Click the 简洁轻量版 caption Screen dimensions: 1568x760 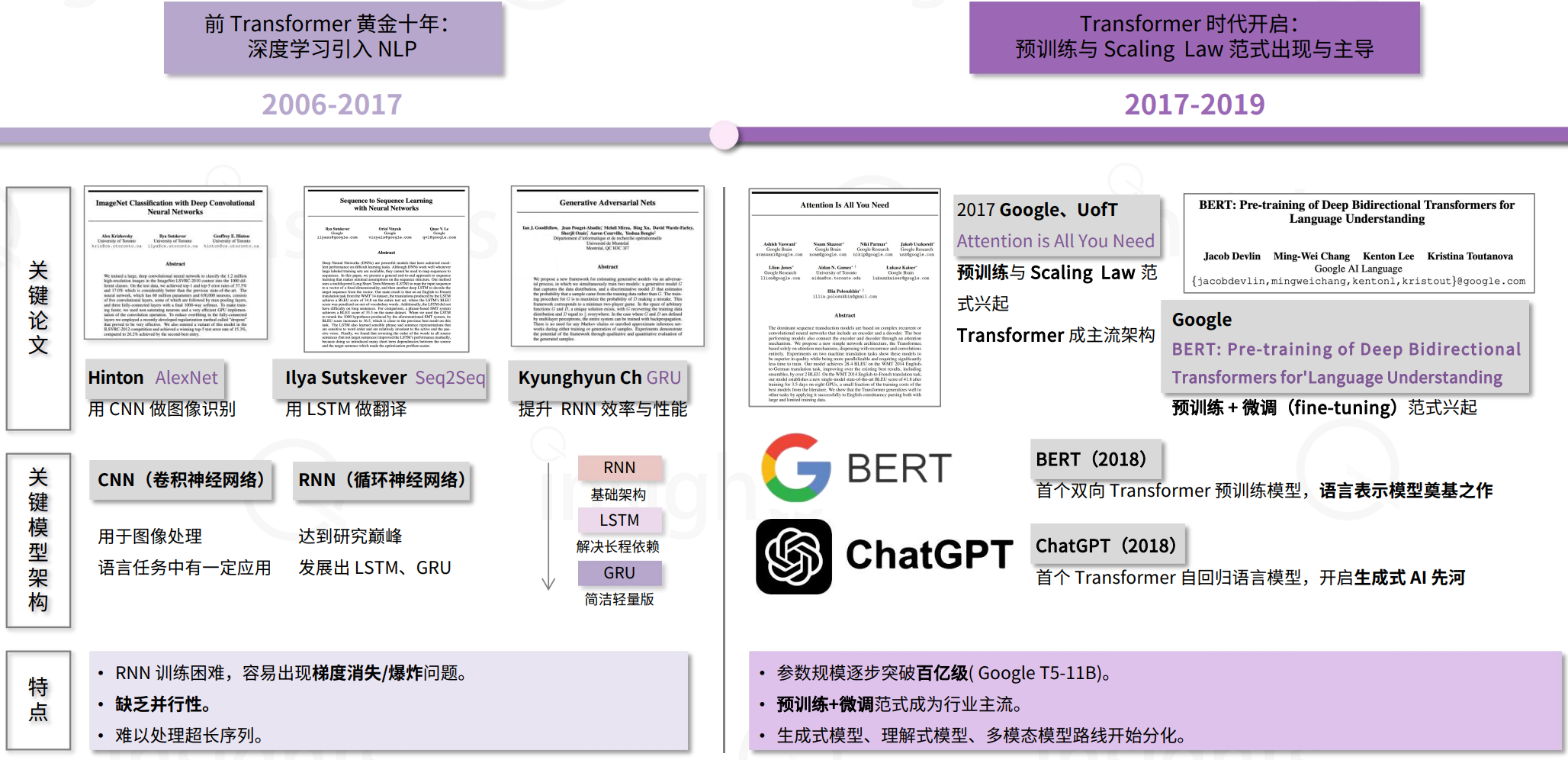tap(619, 599)
